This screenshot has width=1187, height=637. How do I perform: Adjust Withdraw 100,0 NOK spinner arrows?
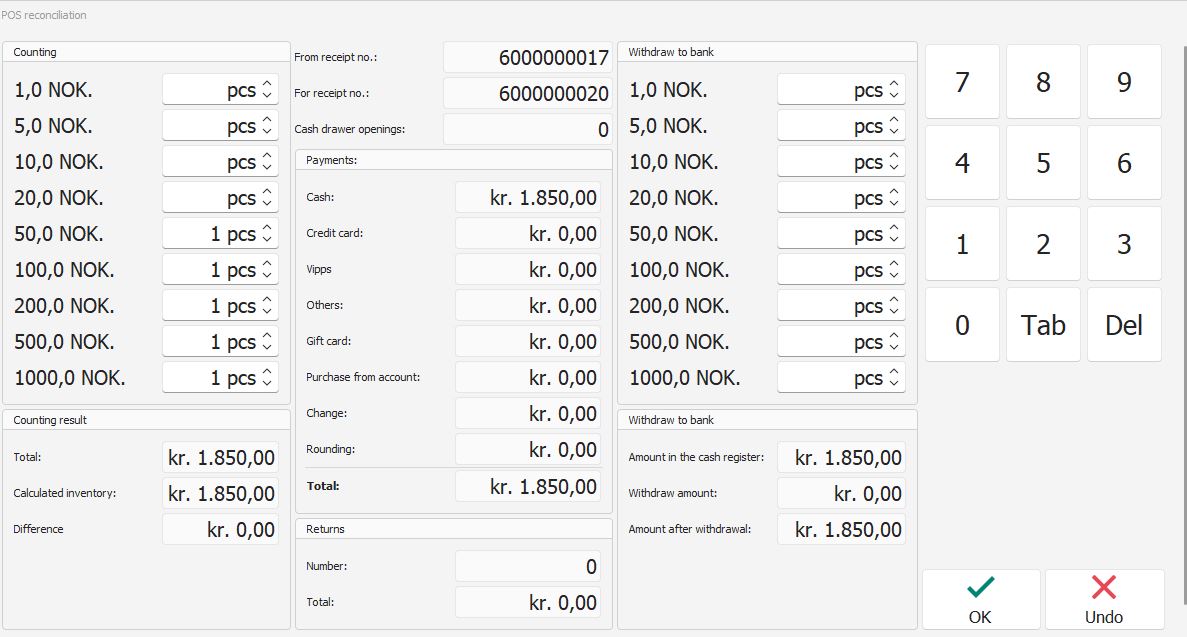pyautogui.click(x=894, y=270)
